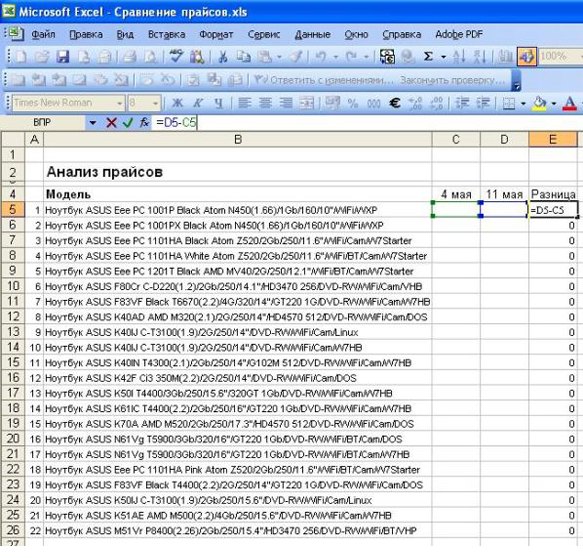The image size is (583, 558).
Task: Click the red Font Color A swatch
Action: tap(570, 103)
